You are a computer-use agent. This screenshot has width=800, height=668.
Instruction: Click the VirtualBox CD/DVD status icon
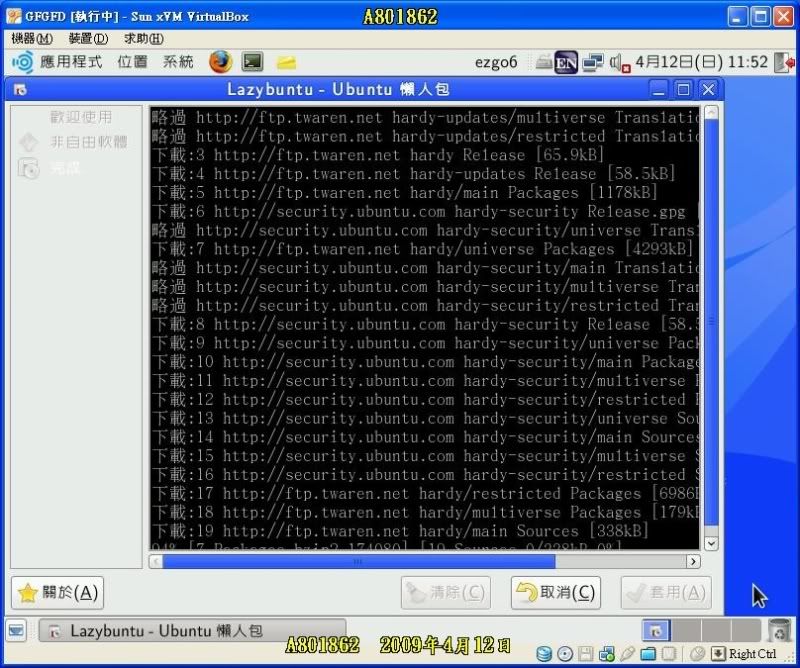[565, 654]
